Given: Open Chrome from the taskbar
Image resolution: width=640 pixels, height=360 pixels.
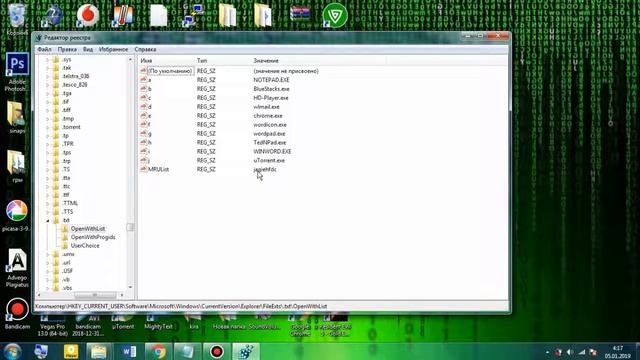Looking at the screenshot, I should [x=158, y=351].
